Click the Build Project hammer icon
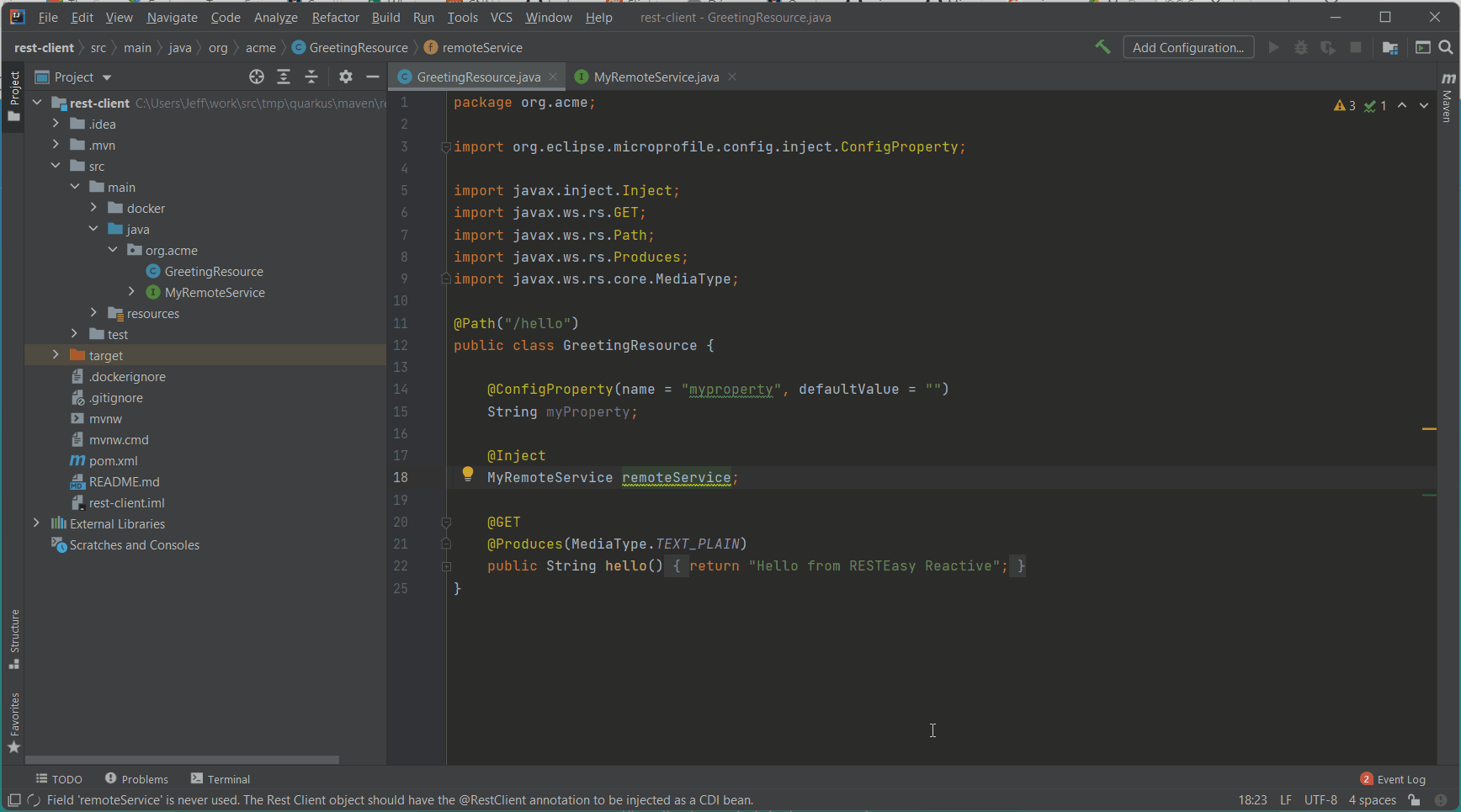This screenshot has width=1461, height=812. click(1103, 47)
